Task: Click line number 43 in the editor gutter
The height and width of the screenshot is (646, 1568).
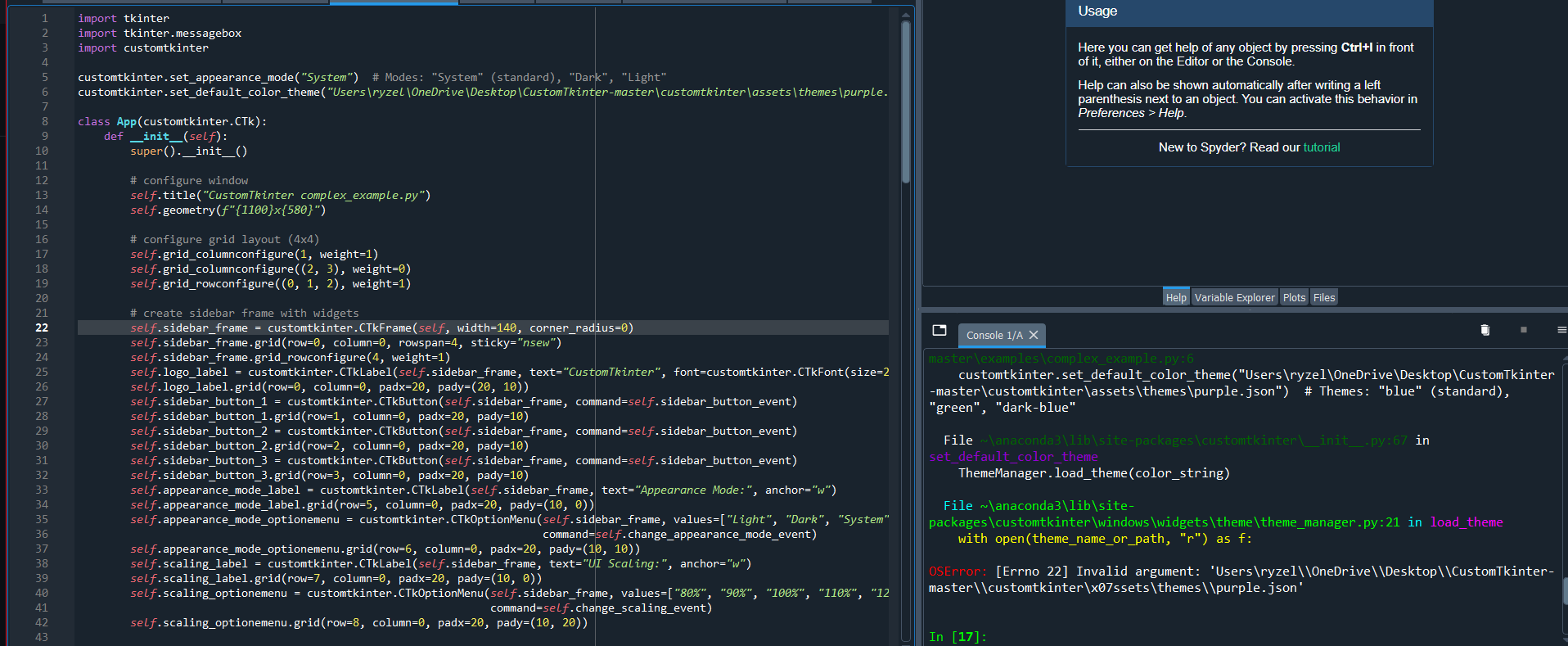Action: (42, 637)
